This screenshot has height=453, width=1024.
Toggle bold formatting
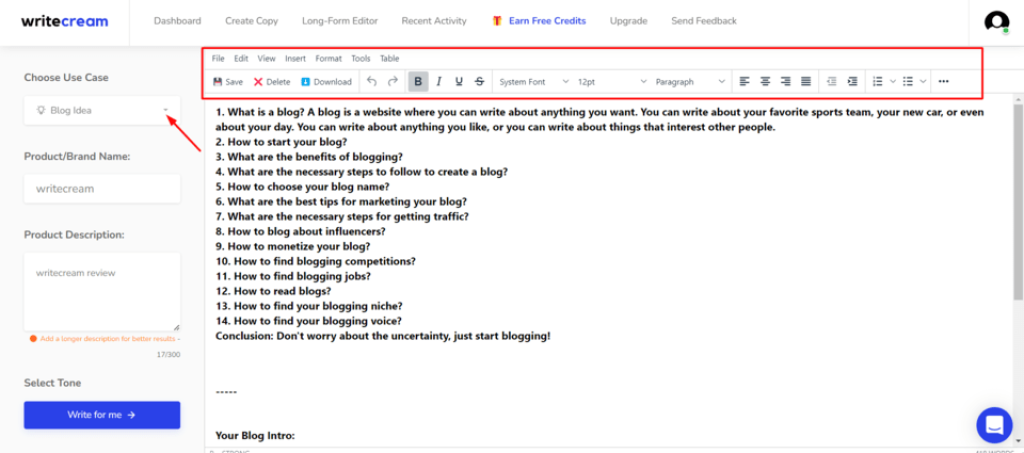pos(418,82)
